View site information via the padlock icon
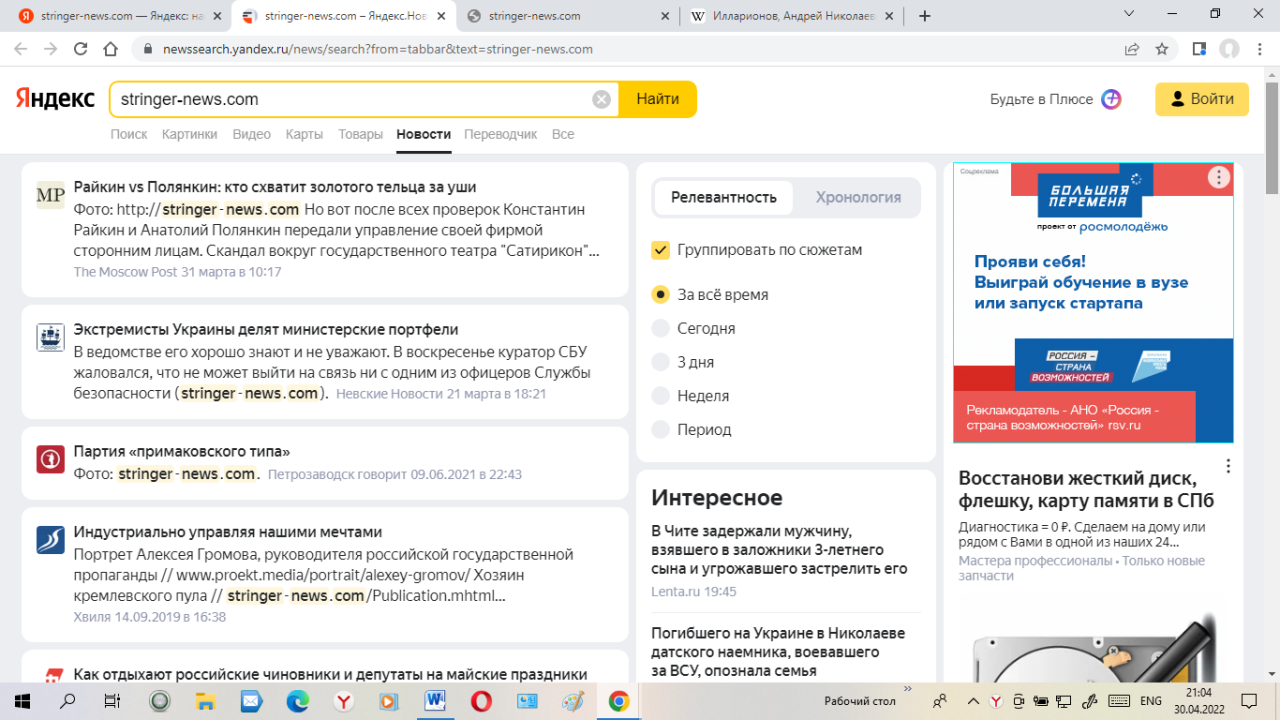Screen dimensions: 1280x720 tap(147, 49)
